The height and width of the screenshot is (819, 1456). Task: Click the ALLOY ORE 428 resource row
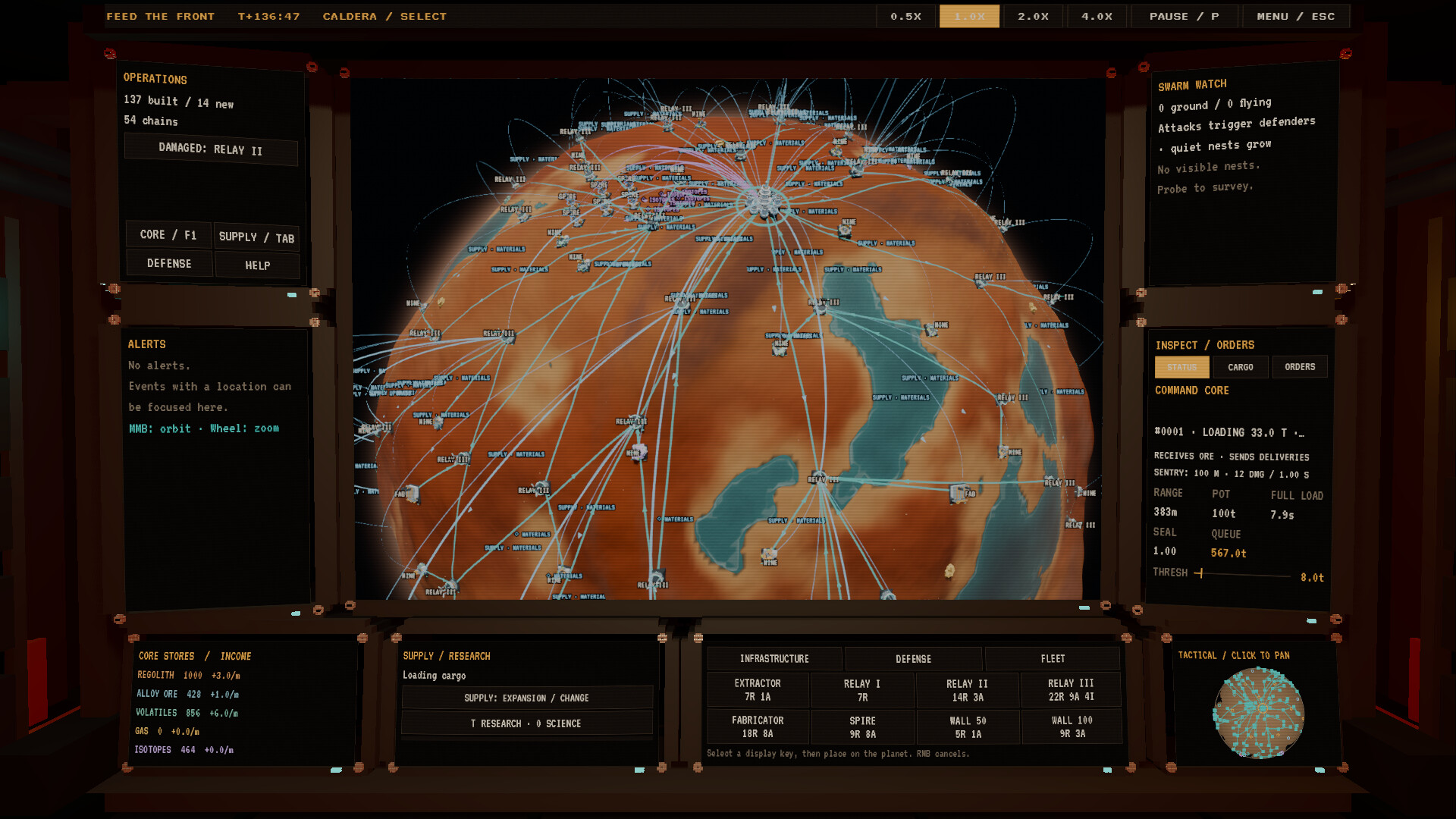coord(187,694)
